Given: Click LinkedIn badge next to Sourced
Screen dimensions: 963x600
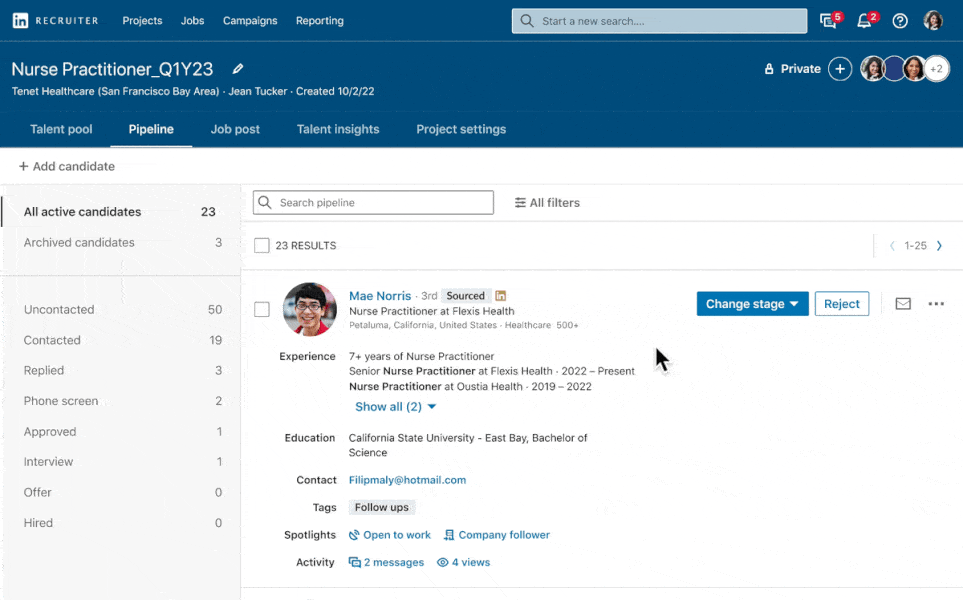Looking at the screenshot, I should coord(501,295).
